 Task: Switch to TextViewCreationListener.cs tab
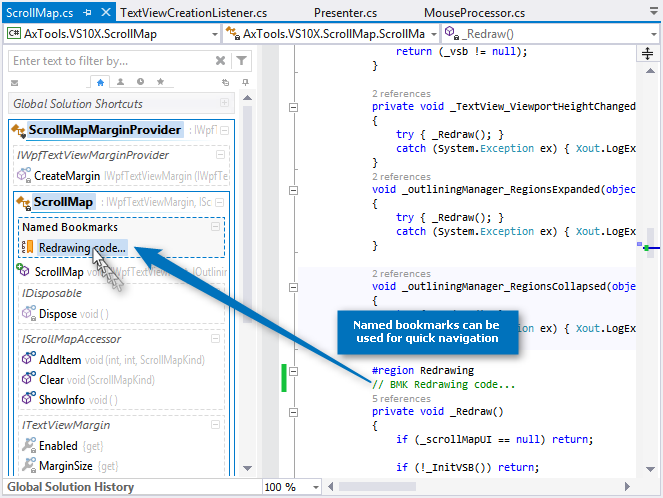click(194, 13)
